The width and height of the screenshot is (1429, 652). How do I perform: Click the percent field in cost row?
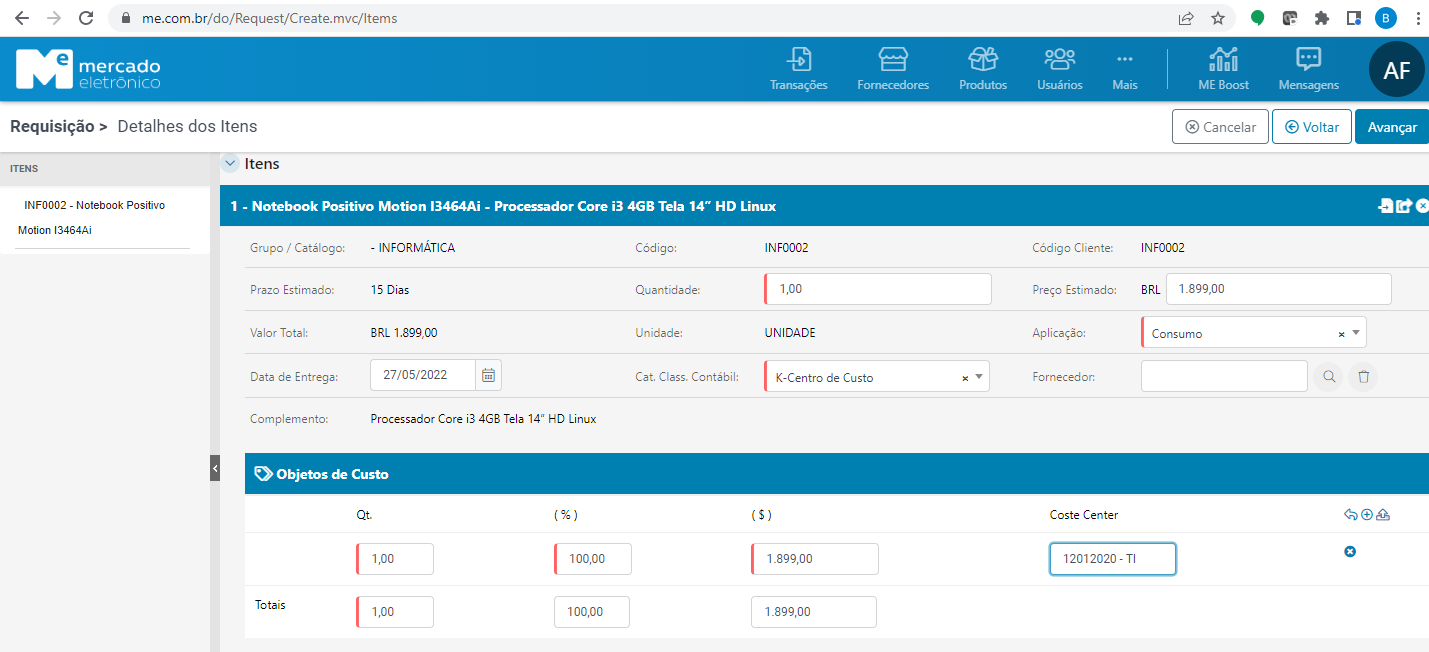point(593,559)
